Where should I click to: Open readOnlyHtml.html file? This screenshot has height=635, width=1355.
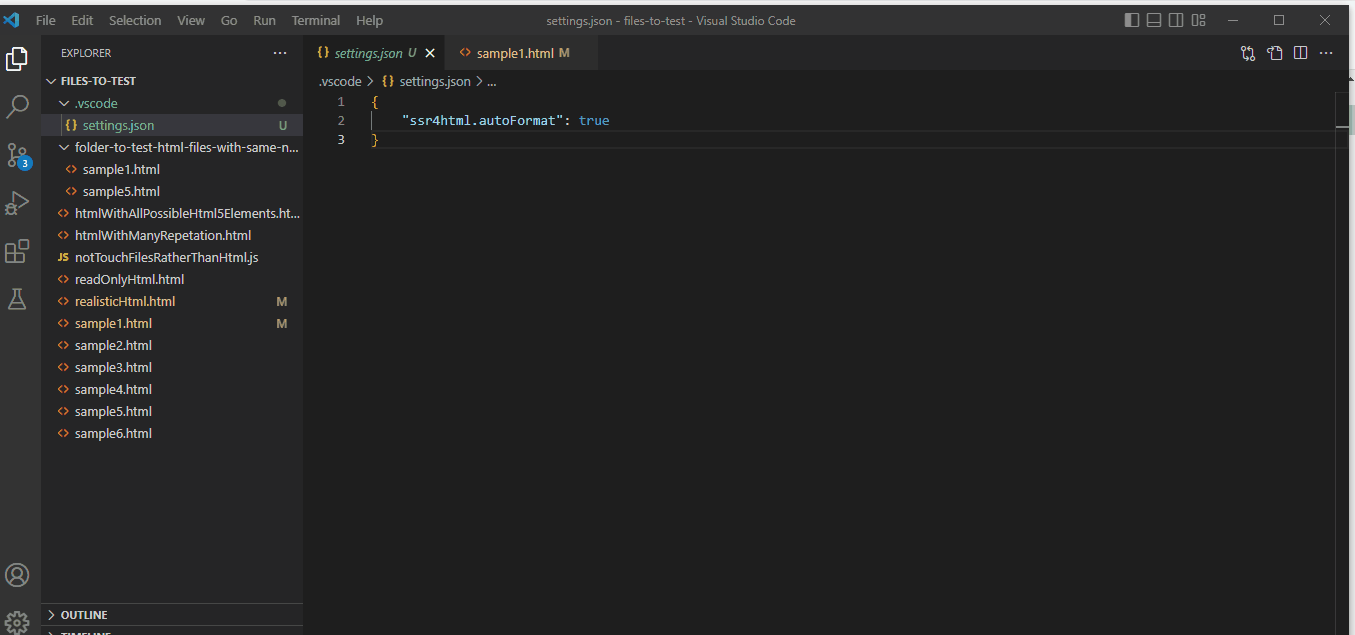(172, 279)
